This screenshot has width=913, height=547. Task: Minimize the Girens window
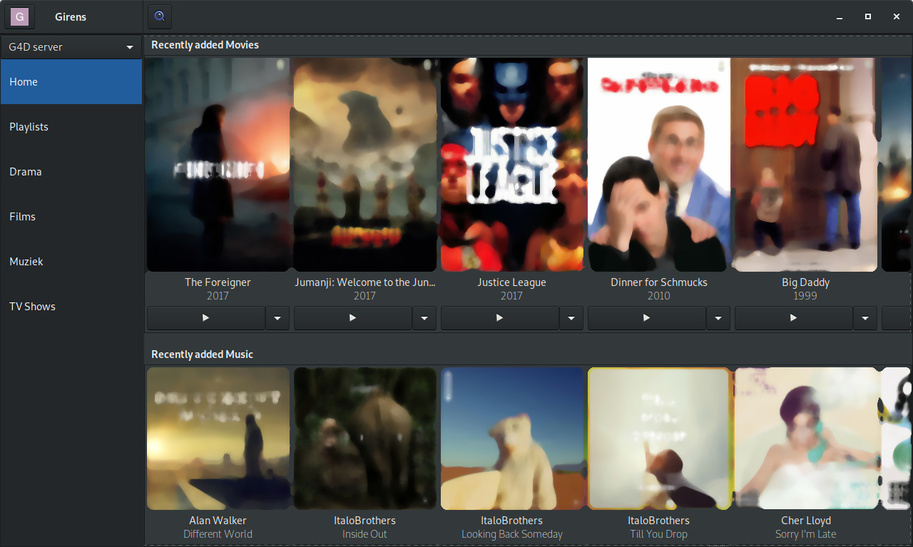(839, 17)
